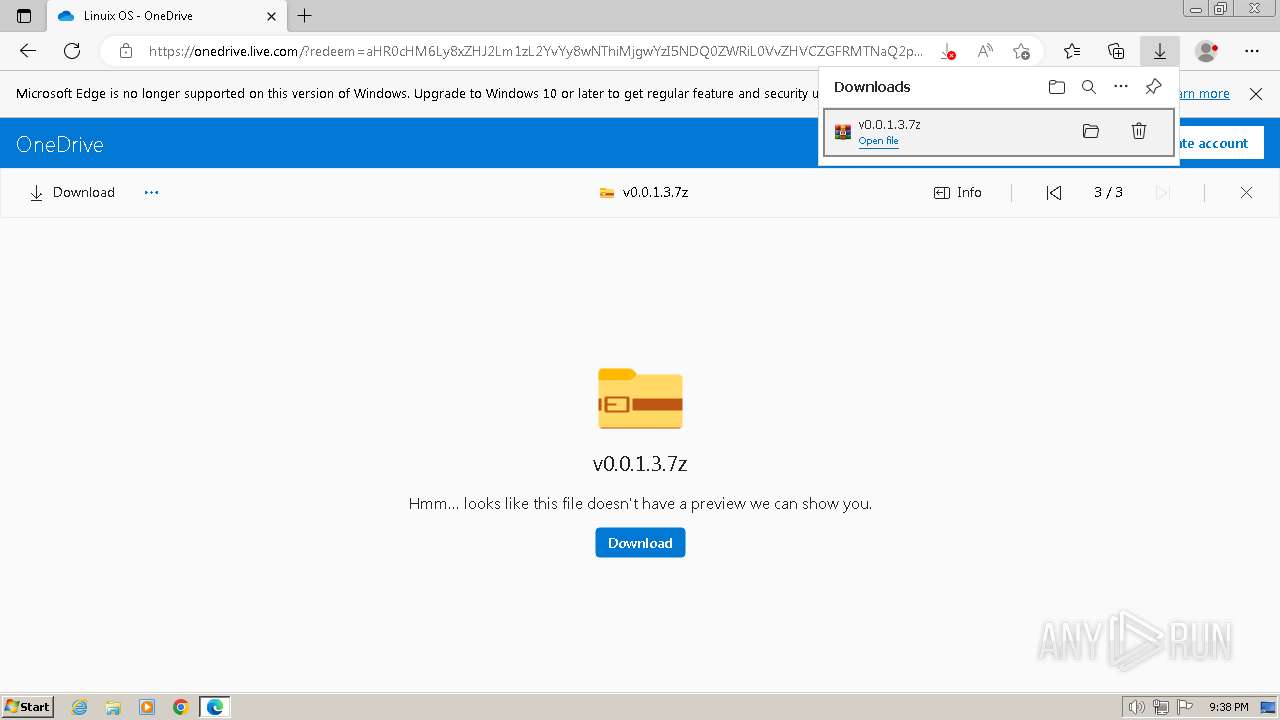Screen dimensions: 1280x720
Task: Click the blue Download button
Action: coord(640,543)
